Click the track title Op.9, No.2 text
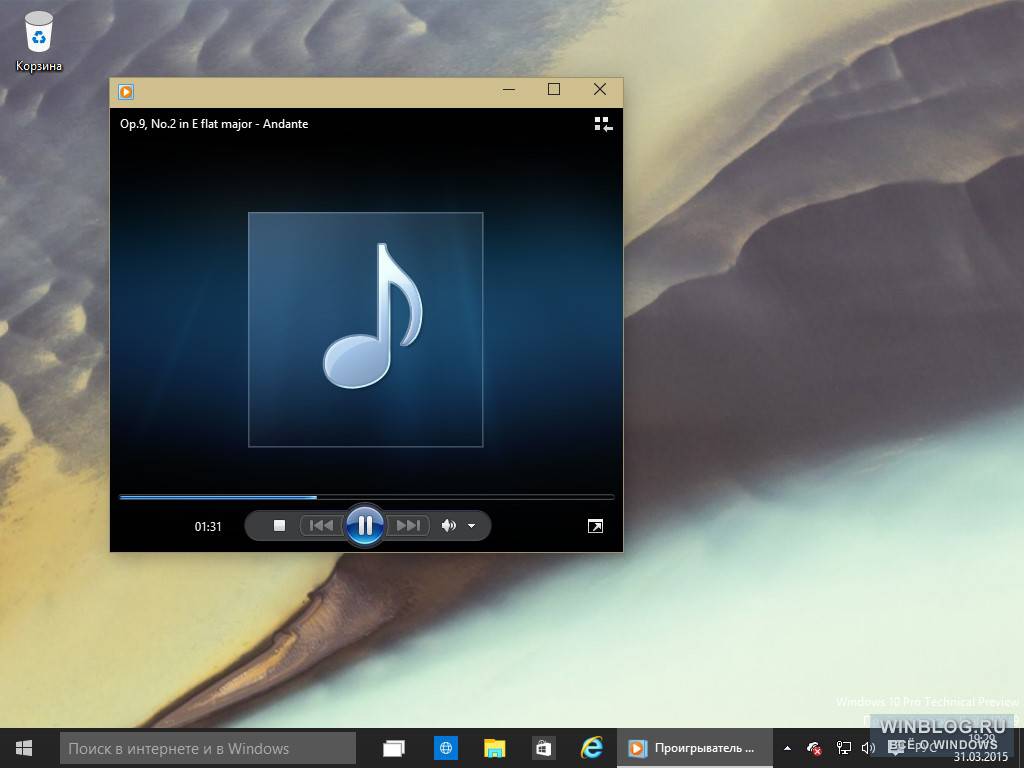The image size is (1024, 768). 214,124
